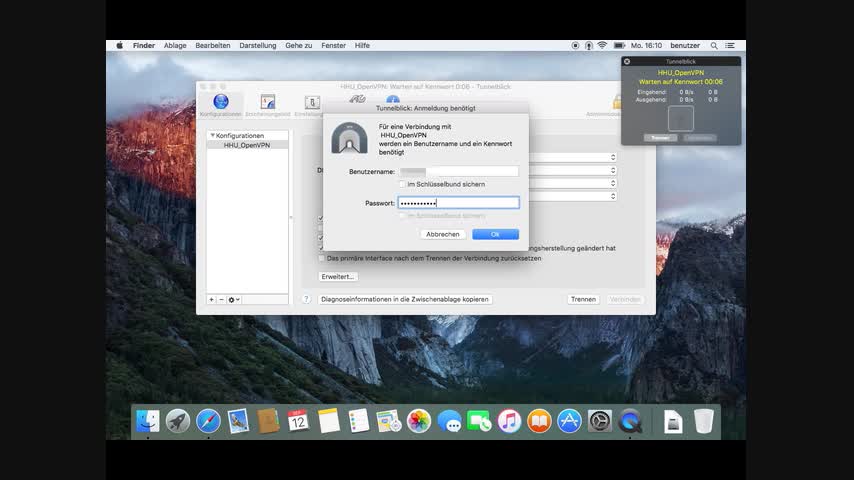Click the Abbrechen button
The width and height of the screenshot is (854, 480).
click(x=443, y=234)
